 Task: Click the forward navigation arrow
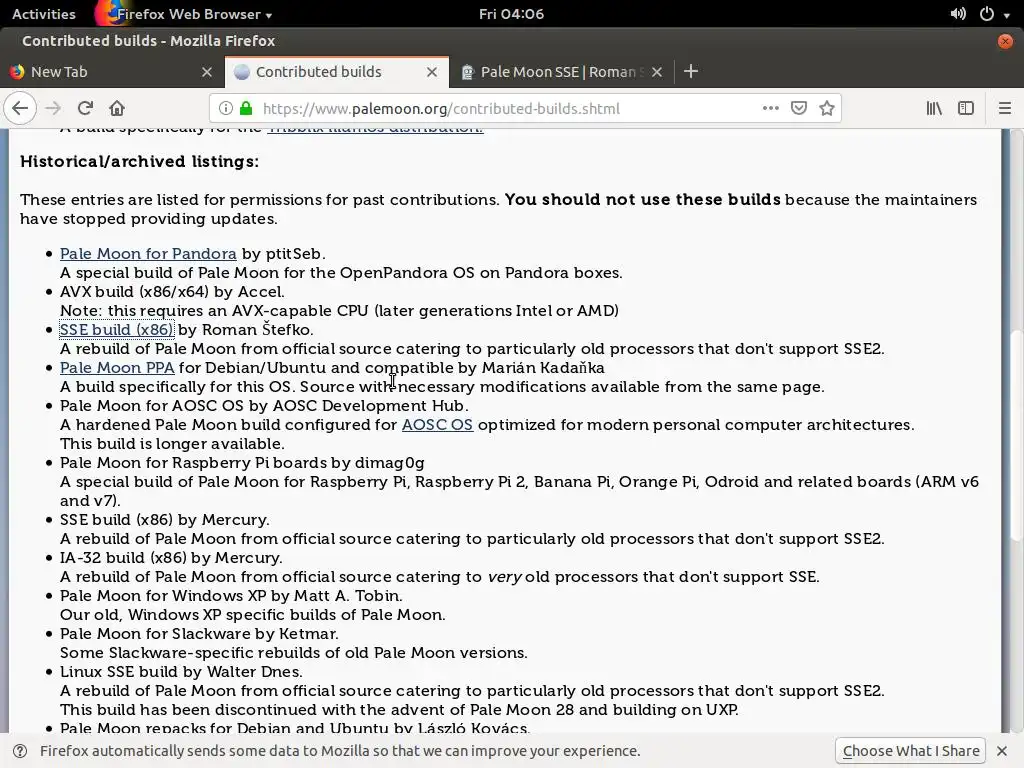53,108
